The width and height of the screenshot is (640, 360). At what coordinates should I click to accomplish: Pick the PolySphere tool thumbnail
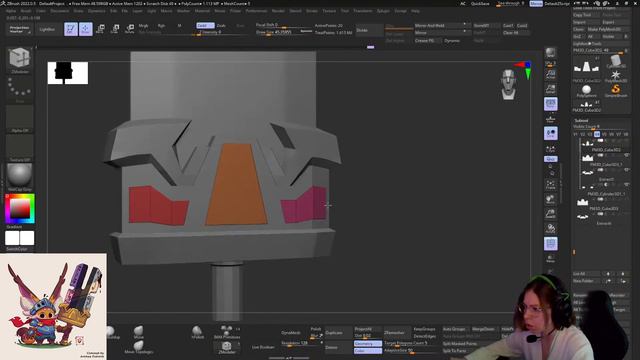point(587,91)
